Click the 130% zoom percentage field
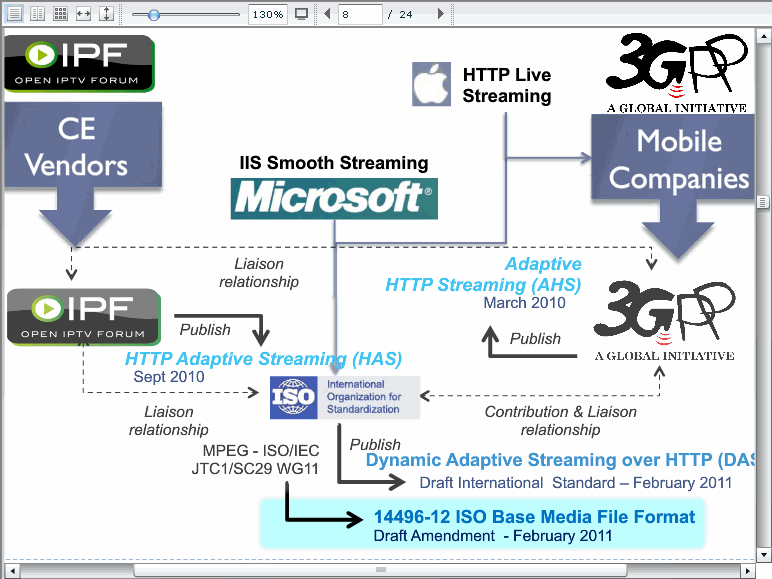This screenshot has width=772, height=579. 267,14
